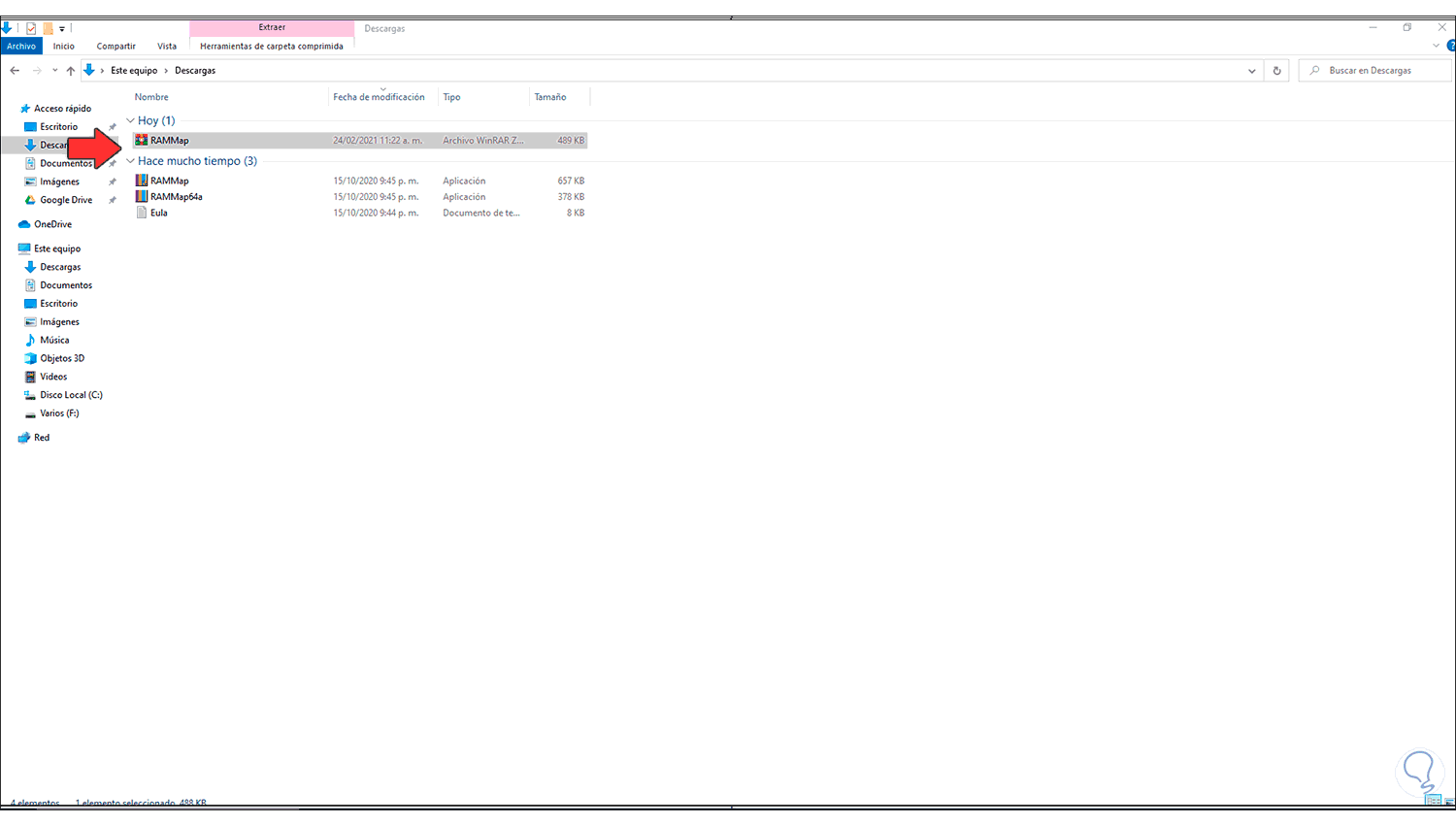Click the date 24/02/2021 11:22 a. m.

click(378, 141)
